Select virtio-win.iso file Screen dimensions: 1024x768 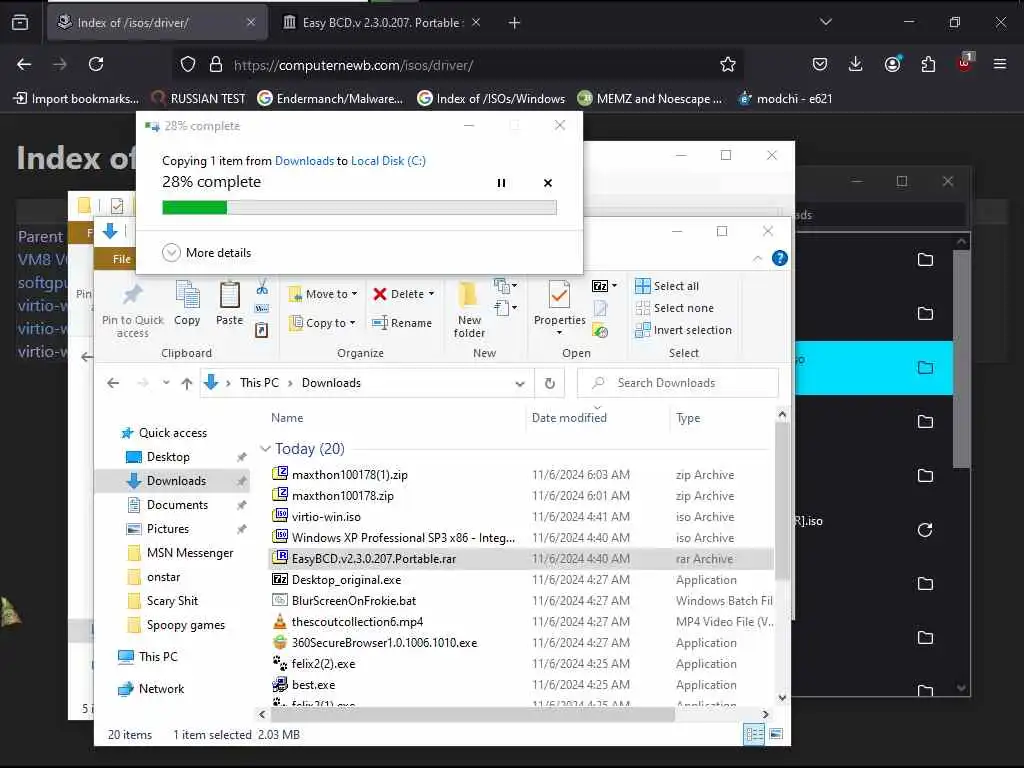[326, 517]
